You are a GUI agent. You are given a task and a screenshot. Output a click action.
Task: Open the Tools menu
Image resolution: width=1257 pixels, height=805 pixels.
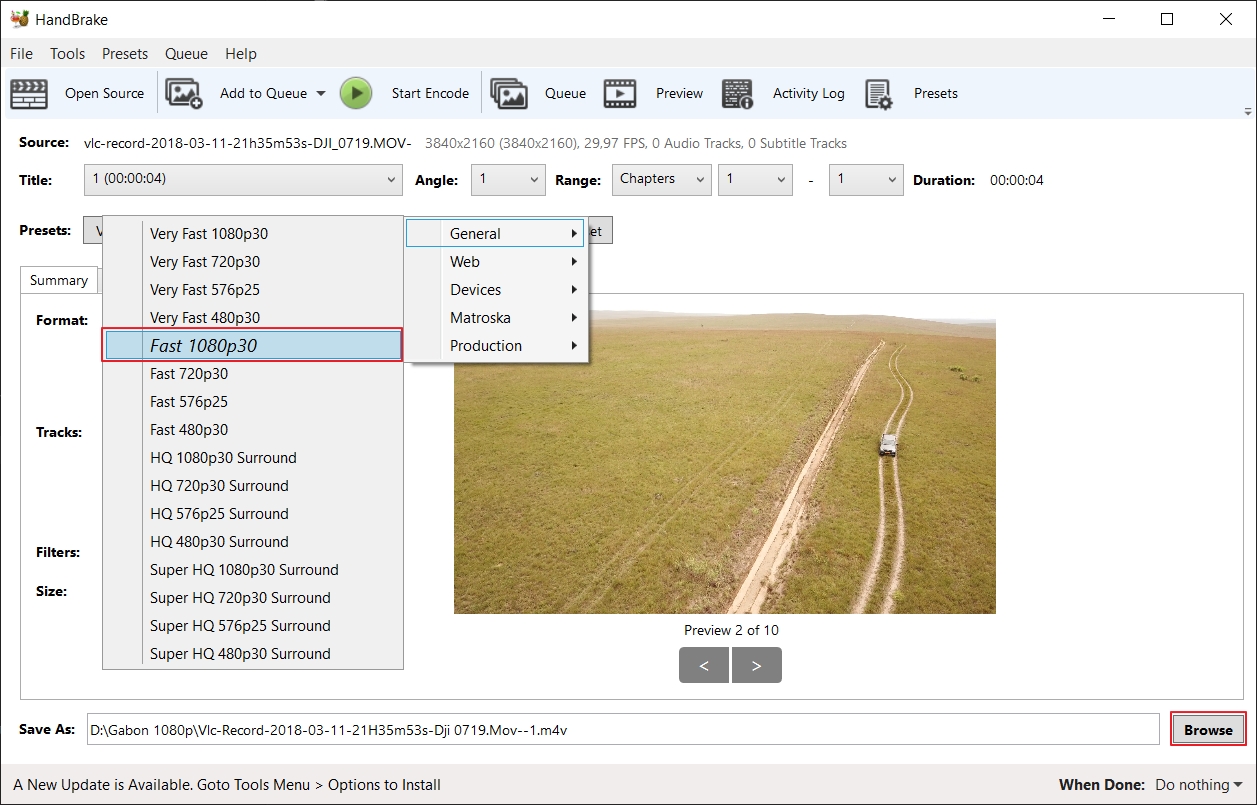(x=67, y=54)
